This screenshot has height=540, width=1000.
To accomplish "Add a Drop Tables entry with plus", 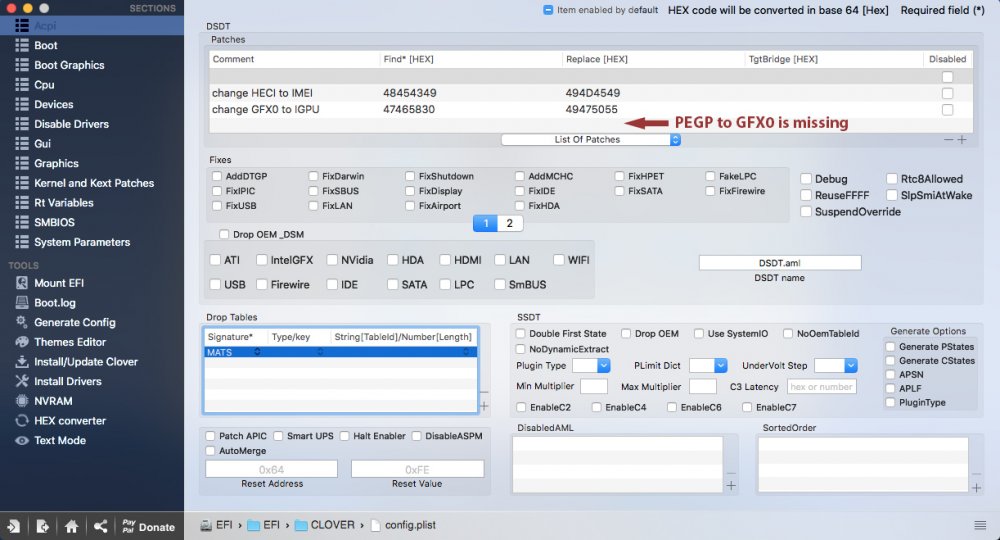I will point(484,406).
